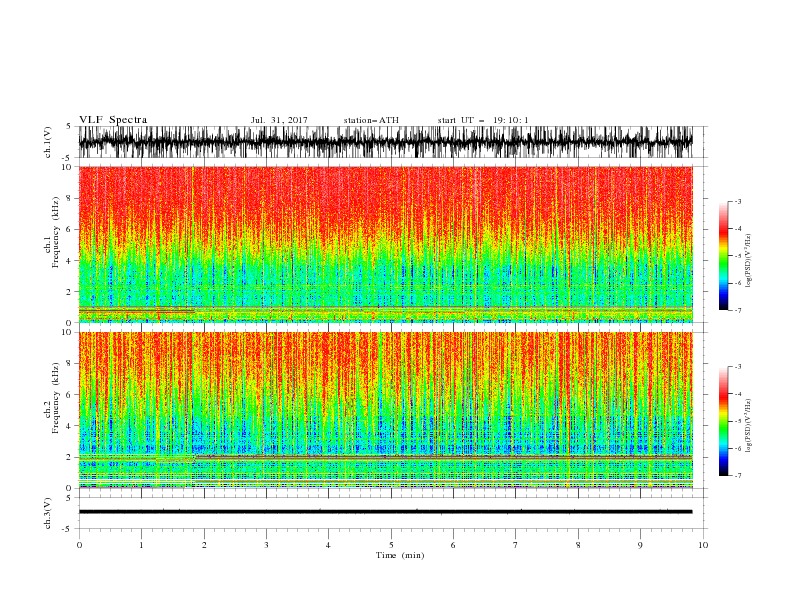Click the "4" kHz tick of ch.2 spectrogram
This screenshot has width=792, height=612.
point(69,426)
